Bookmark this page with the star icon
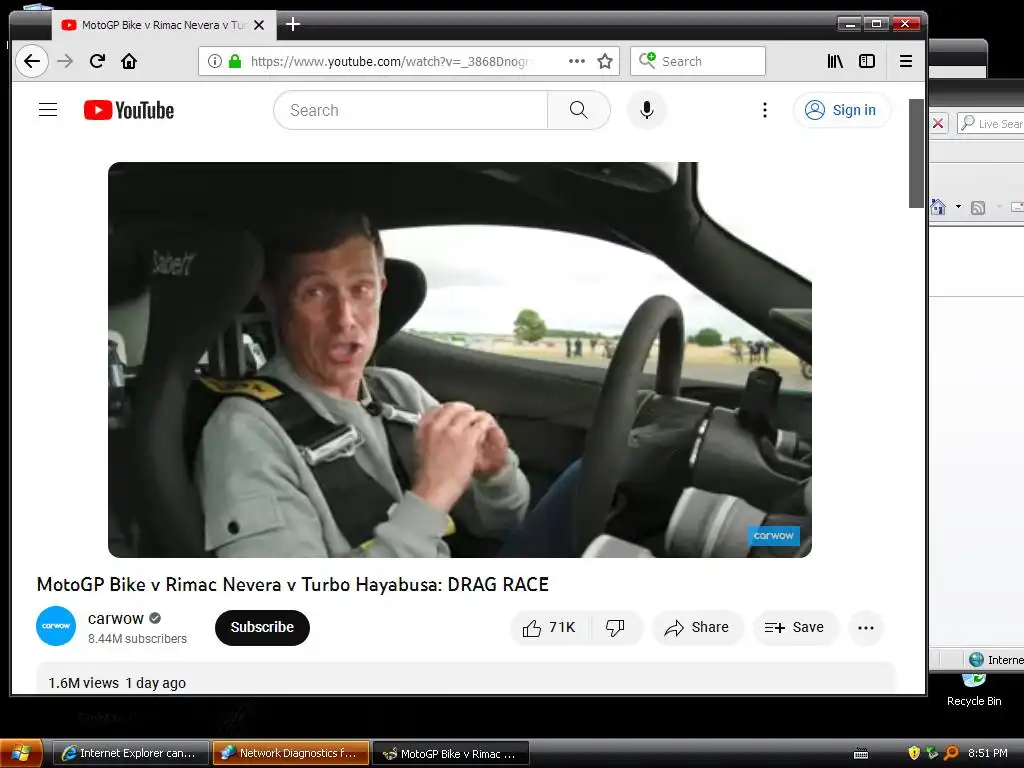This screenshot has width=1024, height=768. (605, 61)
